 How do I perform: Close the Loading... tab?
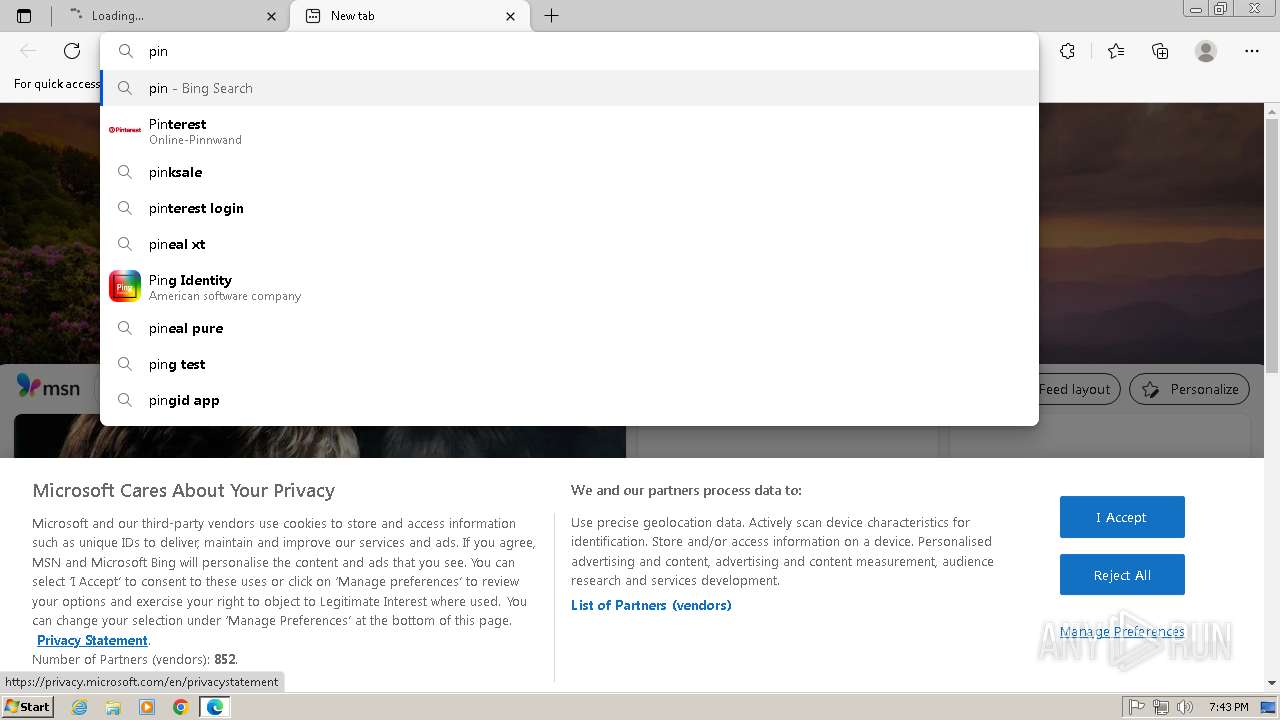272,16
